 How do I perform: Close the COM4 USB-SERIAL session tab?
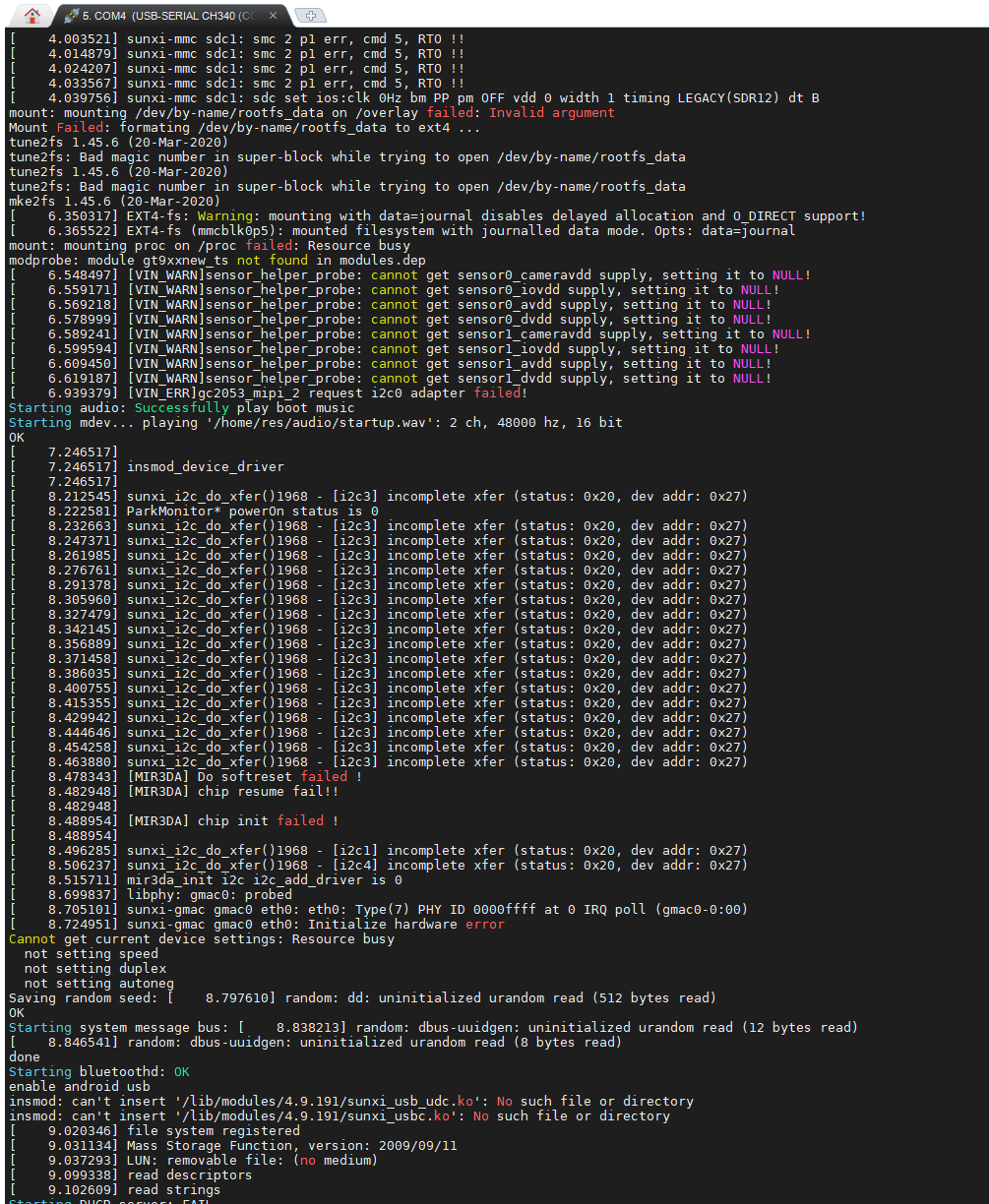[273, 16]
